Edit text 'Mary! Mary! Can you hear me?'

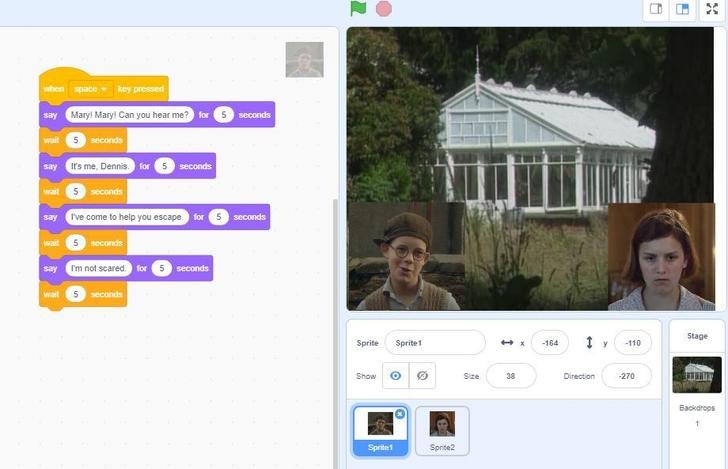tap(130, 115)
